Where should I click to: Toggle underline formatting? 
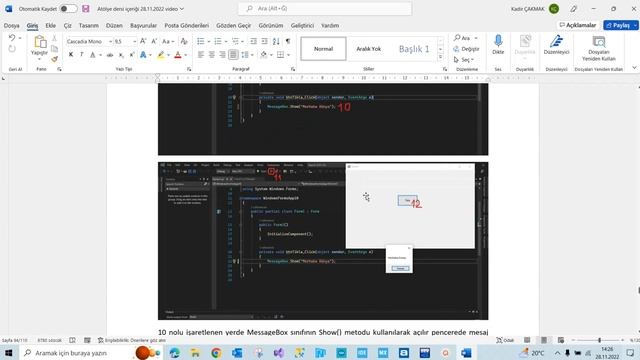(93, 55)
